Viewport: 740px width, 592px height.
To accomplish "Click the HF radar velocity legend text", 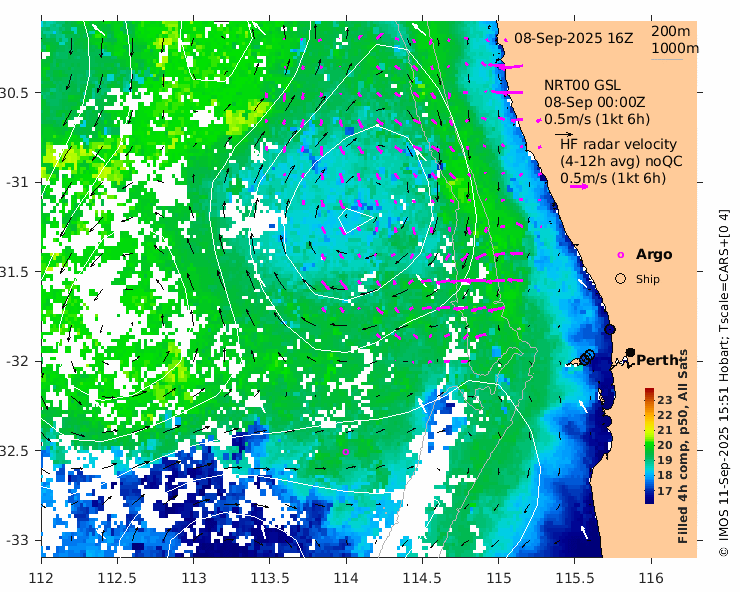I will coord(618,144).
